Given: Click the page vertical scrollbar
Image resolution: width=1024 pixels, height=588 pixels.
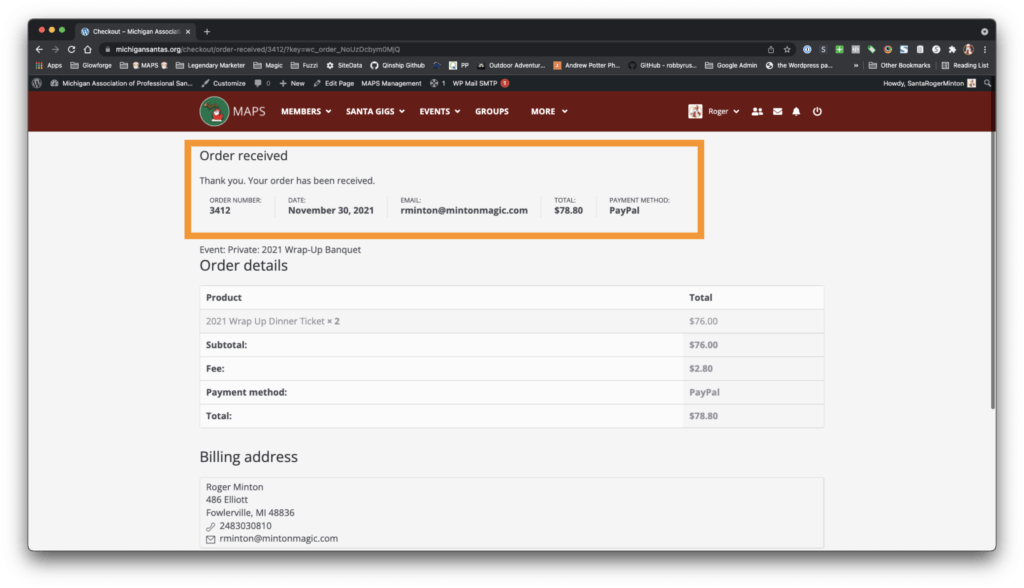Looking at the screenshot, I should [x=993, y=271].
